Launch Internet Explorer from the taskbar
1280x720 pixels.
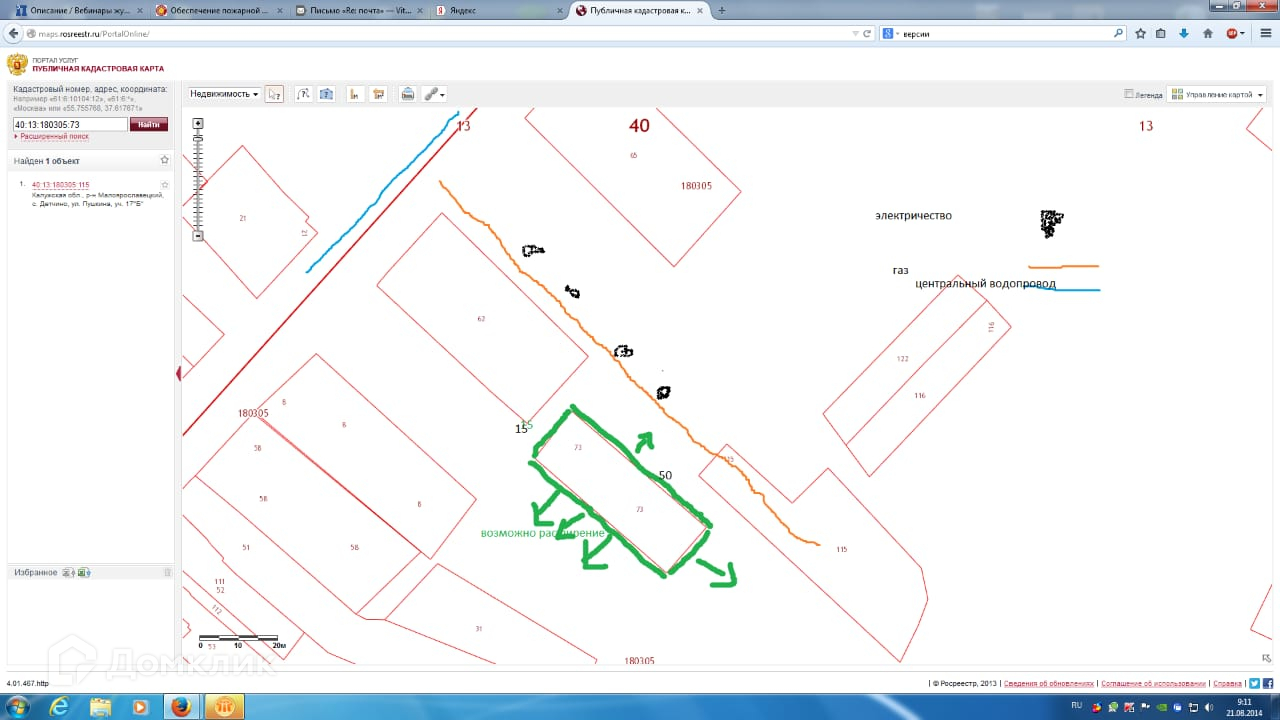click(60, 706)
